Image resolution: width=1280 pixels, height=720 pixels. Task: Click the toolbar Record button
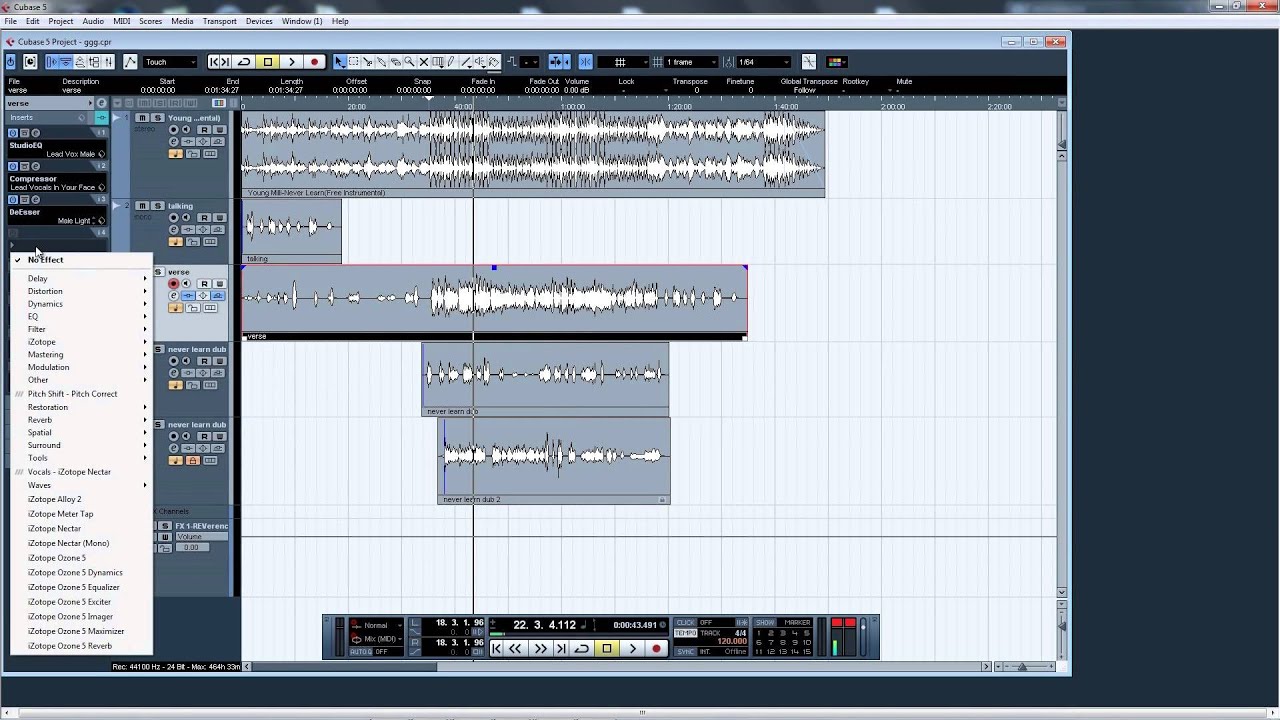314,62
